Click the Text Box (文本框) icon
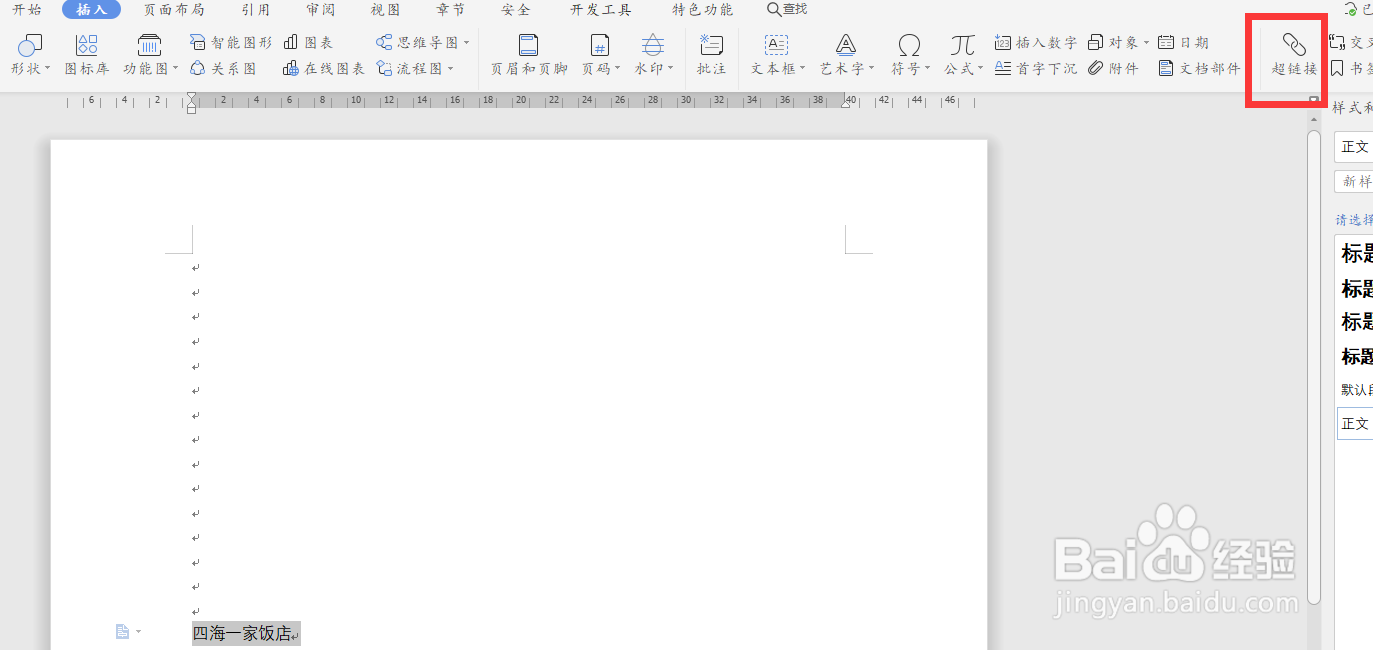 click(776, 45)
